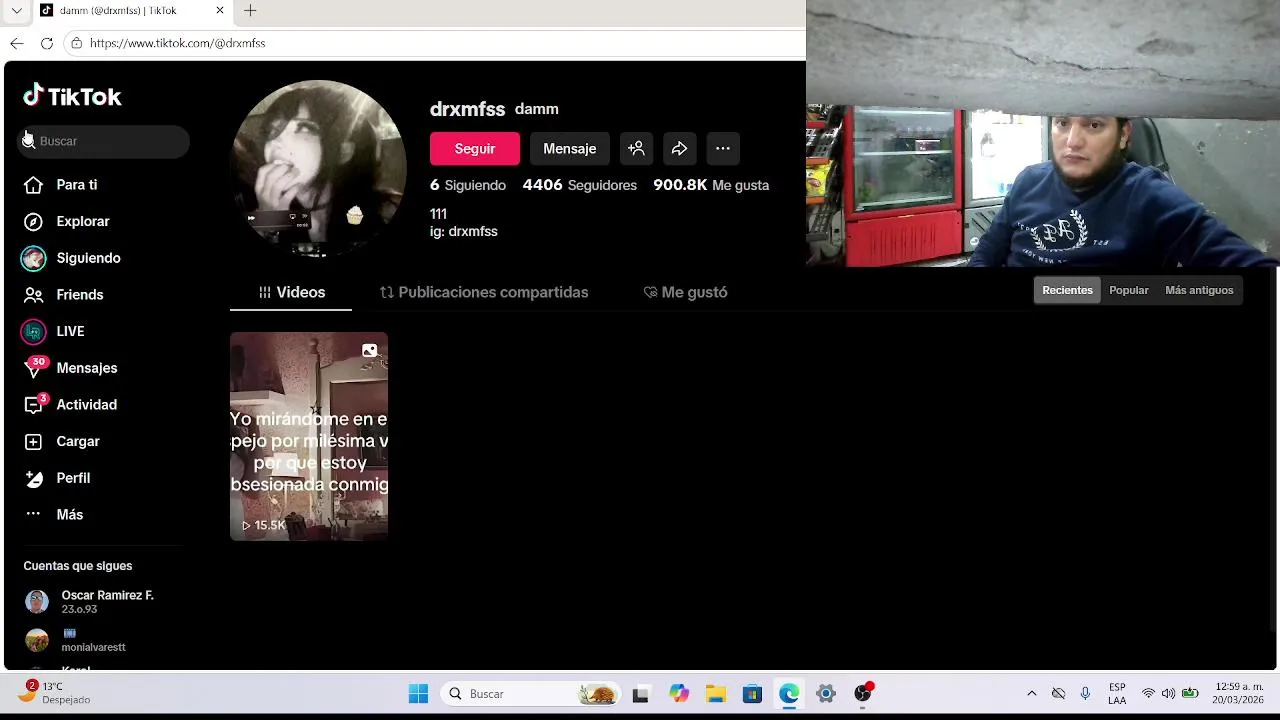The image size is (1280, 720).
Task: Switch to Microsoft Edge in the taskbar
Action: click(x=789, y=694)
